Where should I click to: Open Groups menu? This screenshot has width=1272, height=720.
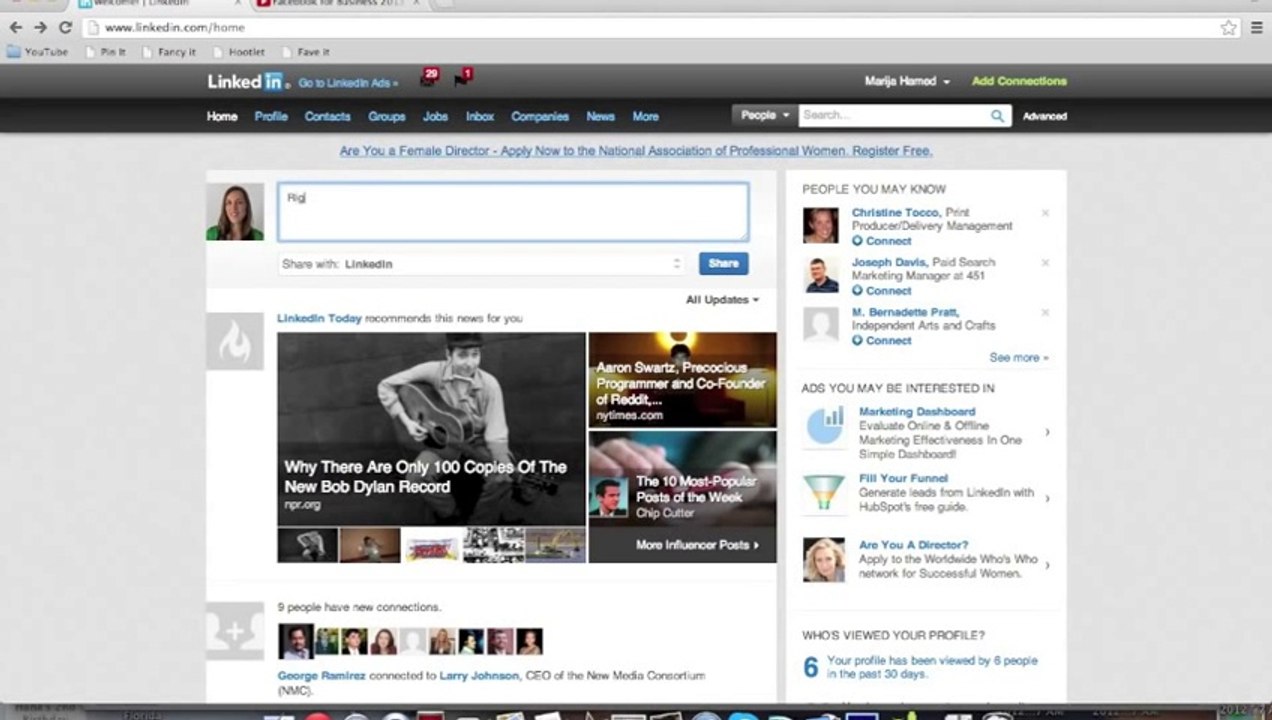coord(386,116)
